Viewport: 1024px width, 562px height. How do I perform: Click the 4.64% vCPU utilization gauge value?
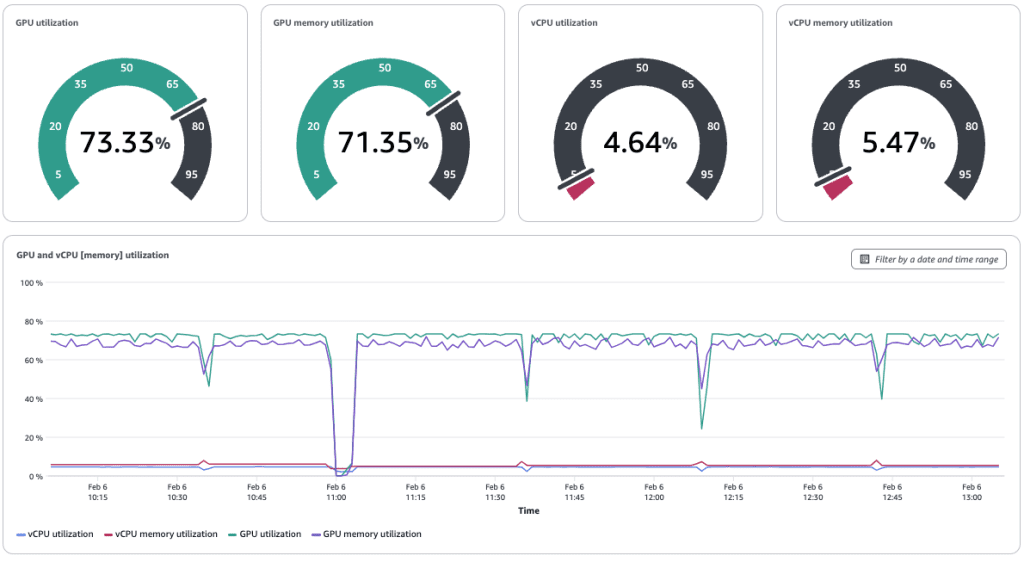tap(640, 143)
